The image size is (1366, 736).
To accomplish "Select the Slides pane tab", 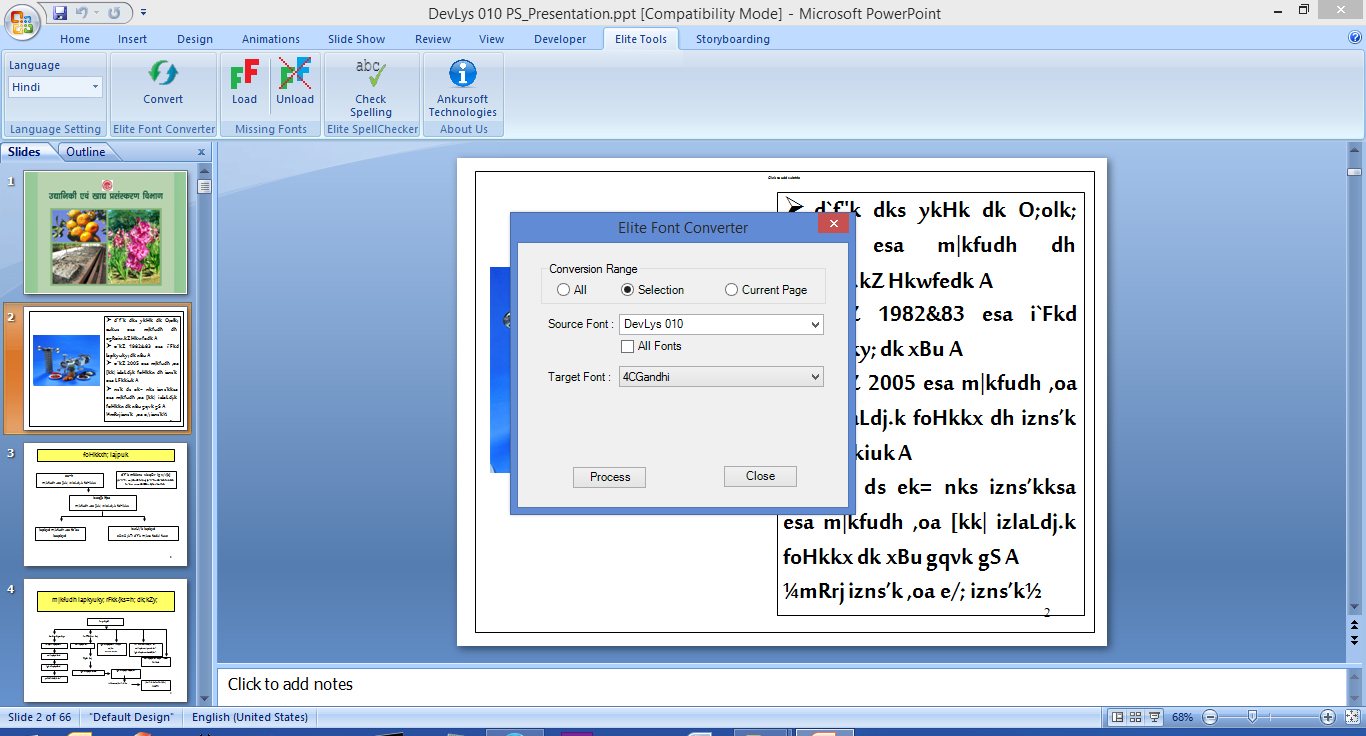I will (24, 152).
